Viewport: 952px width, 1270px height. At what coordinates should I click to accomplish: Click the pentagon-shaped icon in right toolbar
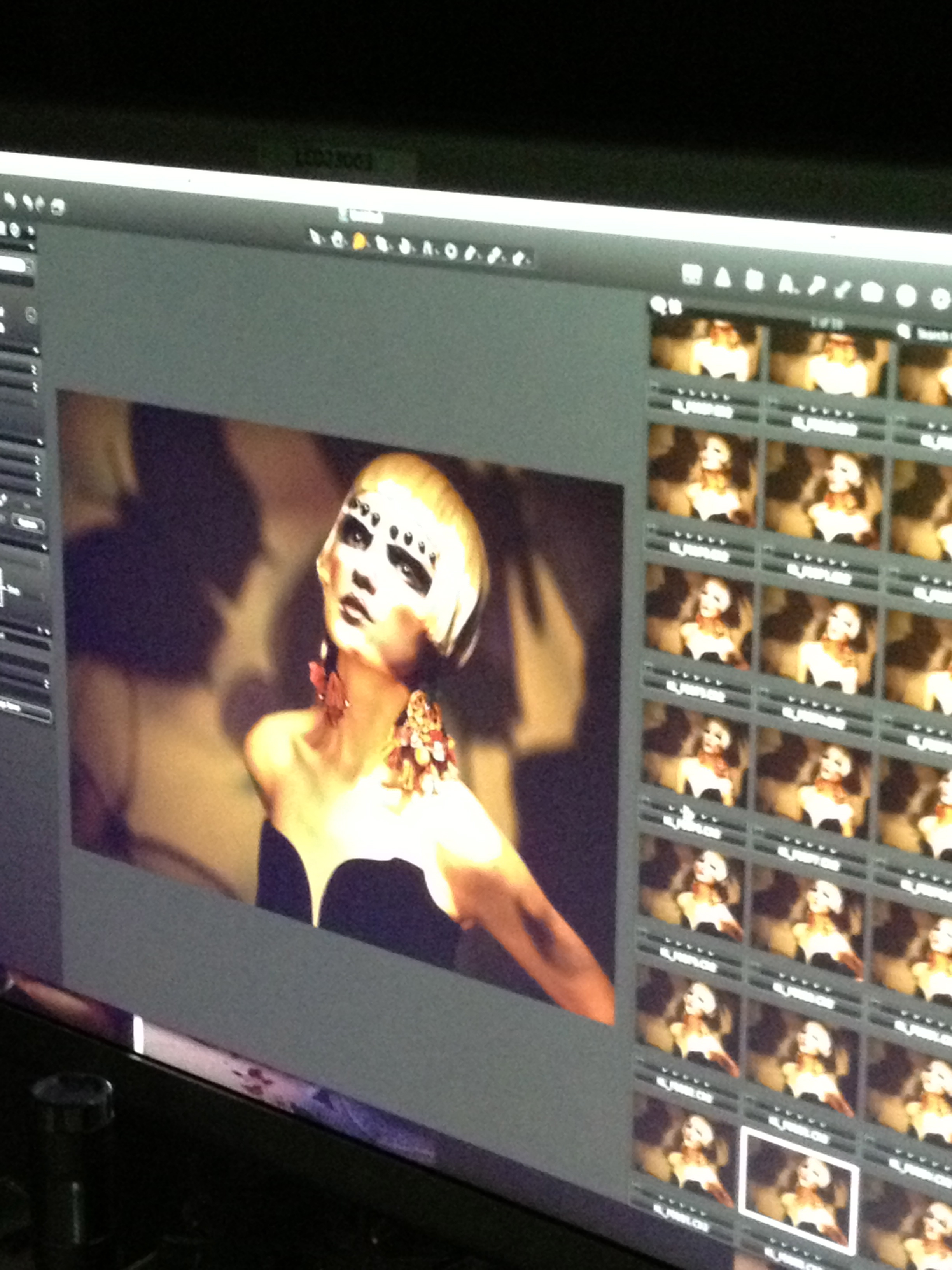click(x=872, y=293)
